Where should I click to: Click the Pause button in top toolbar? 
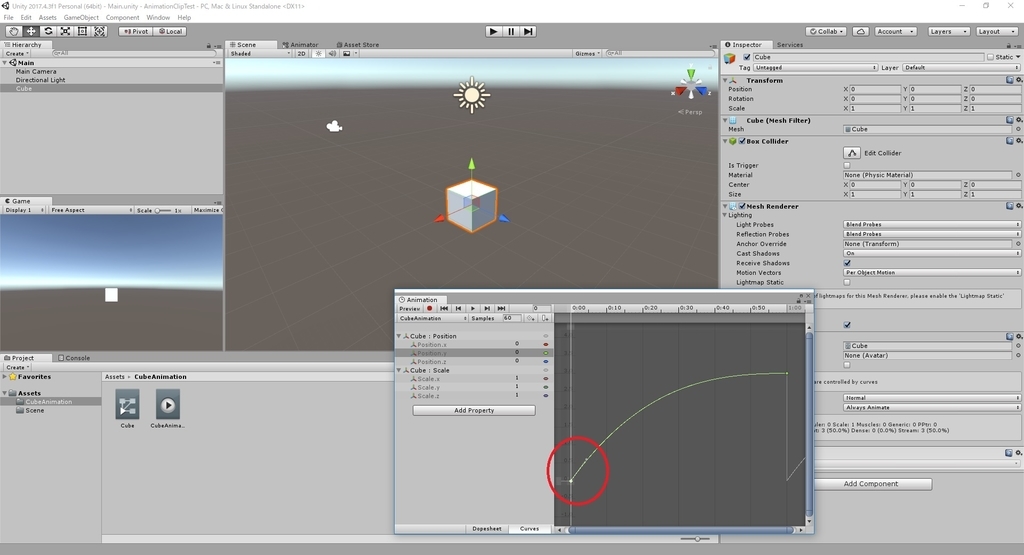tap(511, 31)
